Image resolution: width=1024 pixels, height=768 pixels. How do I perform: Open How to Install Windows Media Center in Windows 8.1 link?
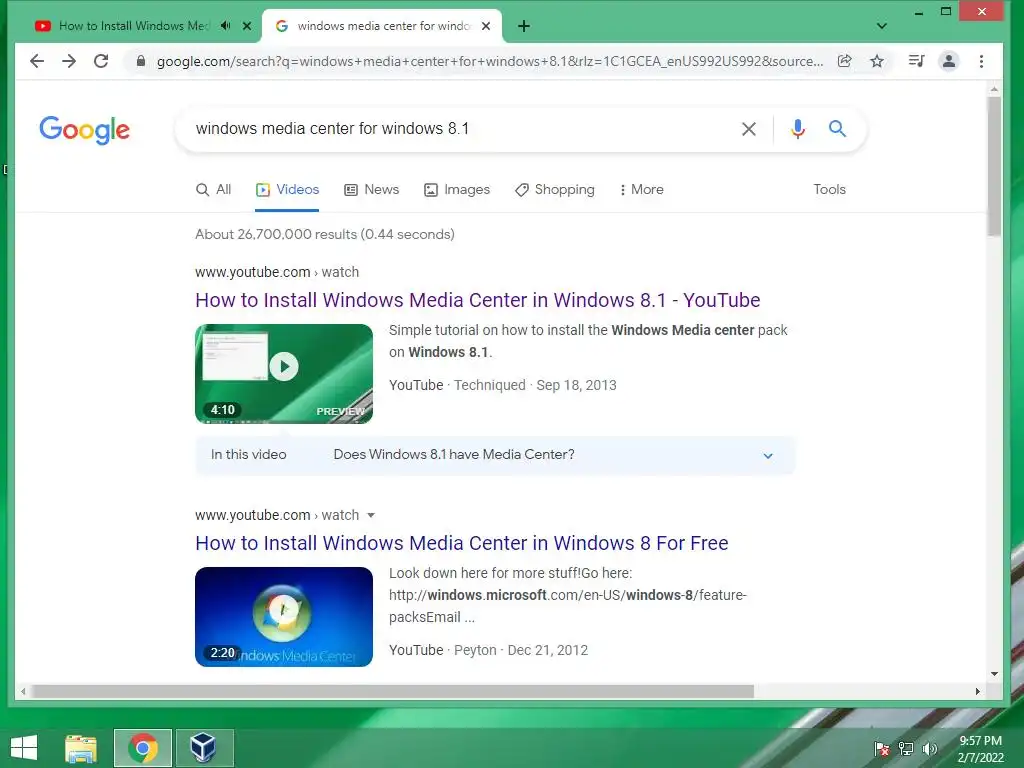point(477,300)
